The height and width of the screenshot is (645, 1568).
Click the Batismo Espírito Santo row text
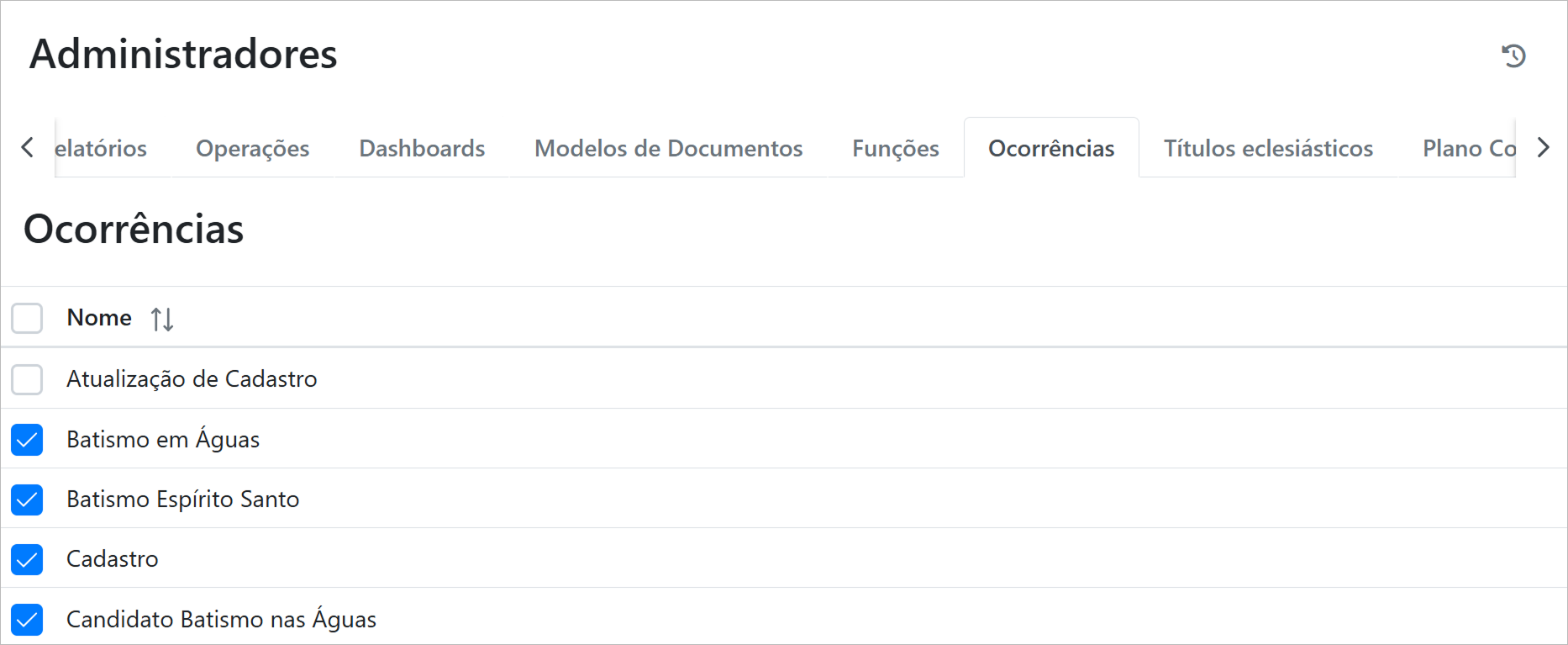(182, 500)
